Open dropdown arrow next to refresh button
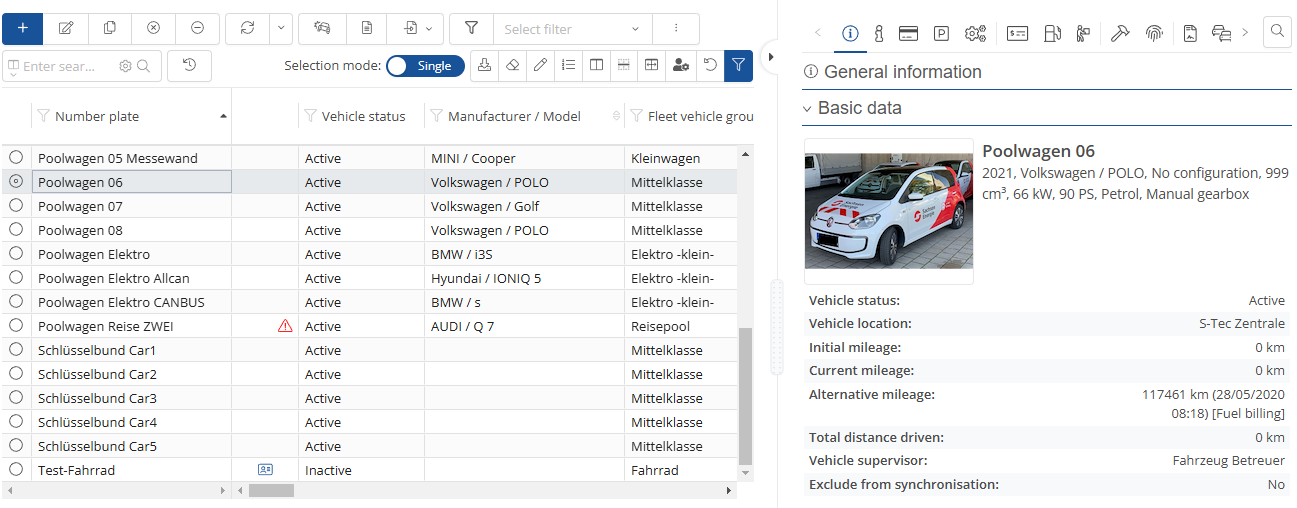 281,29
